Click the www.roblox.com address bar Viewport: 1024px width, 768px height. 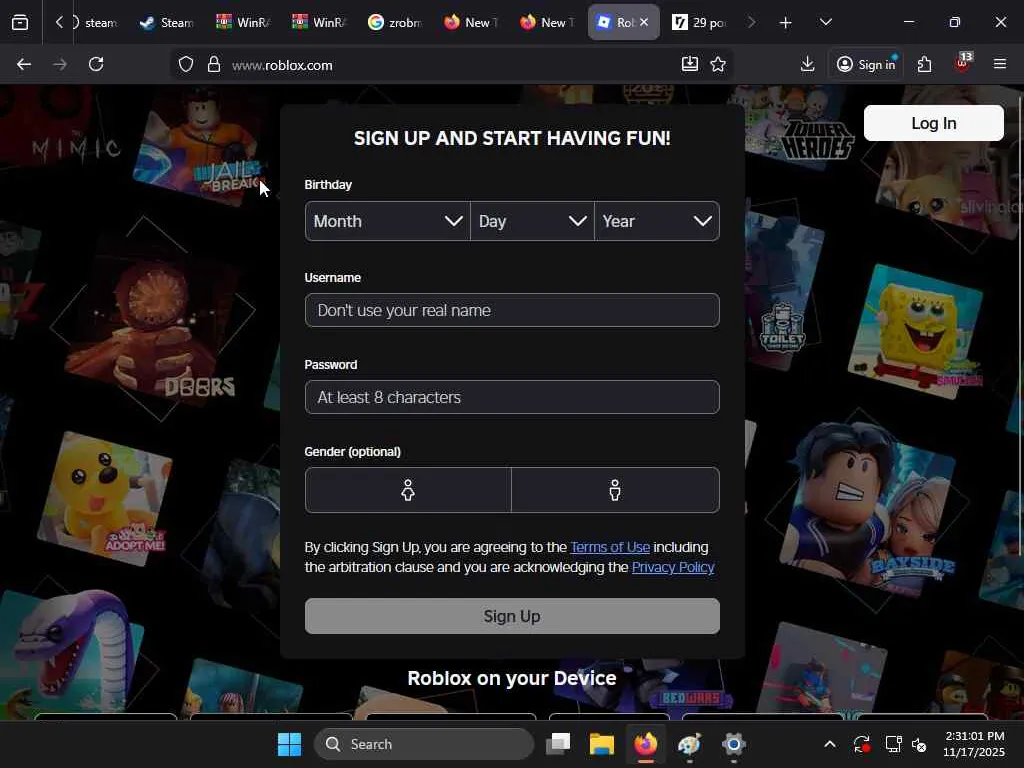pos(451,65)
